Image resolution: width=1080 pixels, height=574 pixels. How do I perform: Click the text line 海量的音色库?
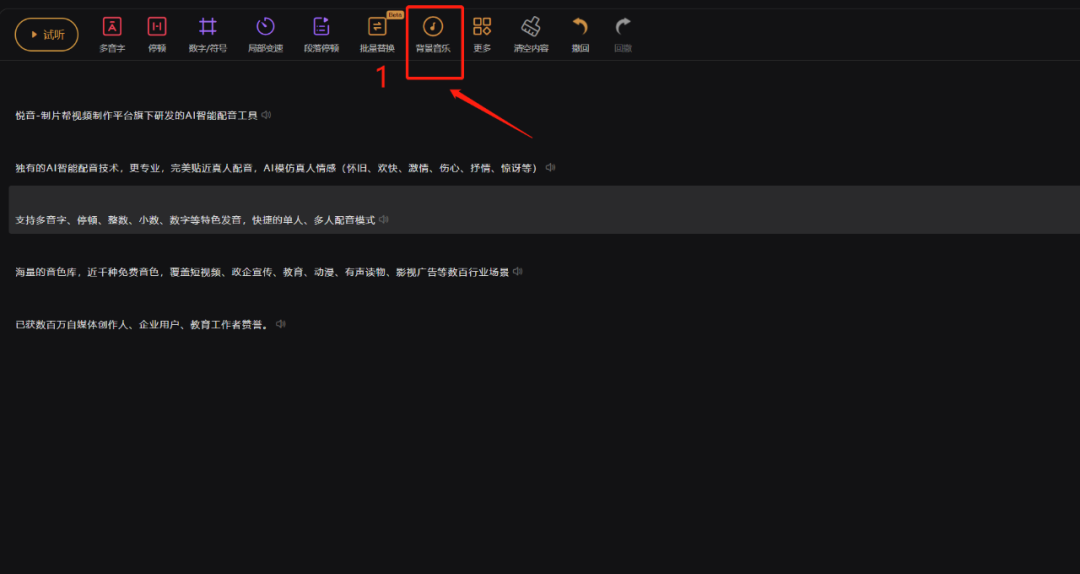pos(262,272)
